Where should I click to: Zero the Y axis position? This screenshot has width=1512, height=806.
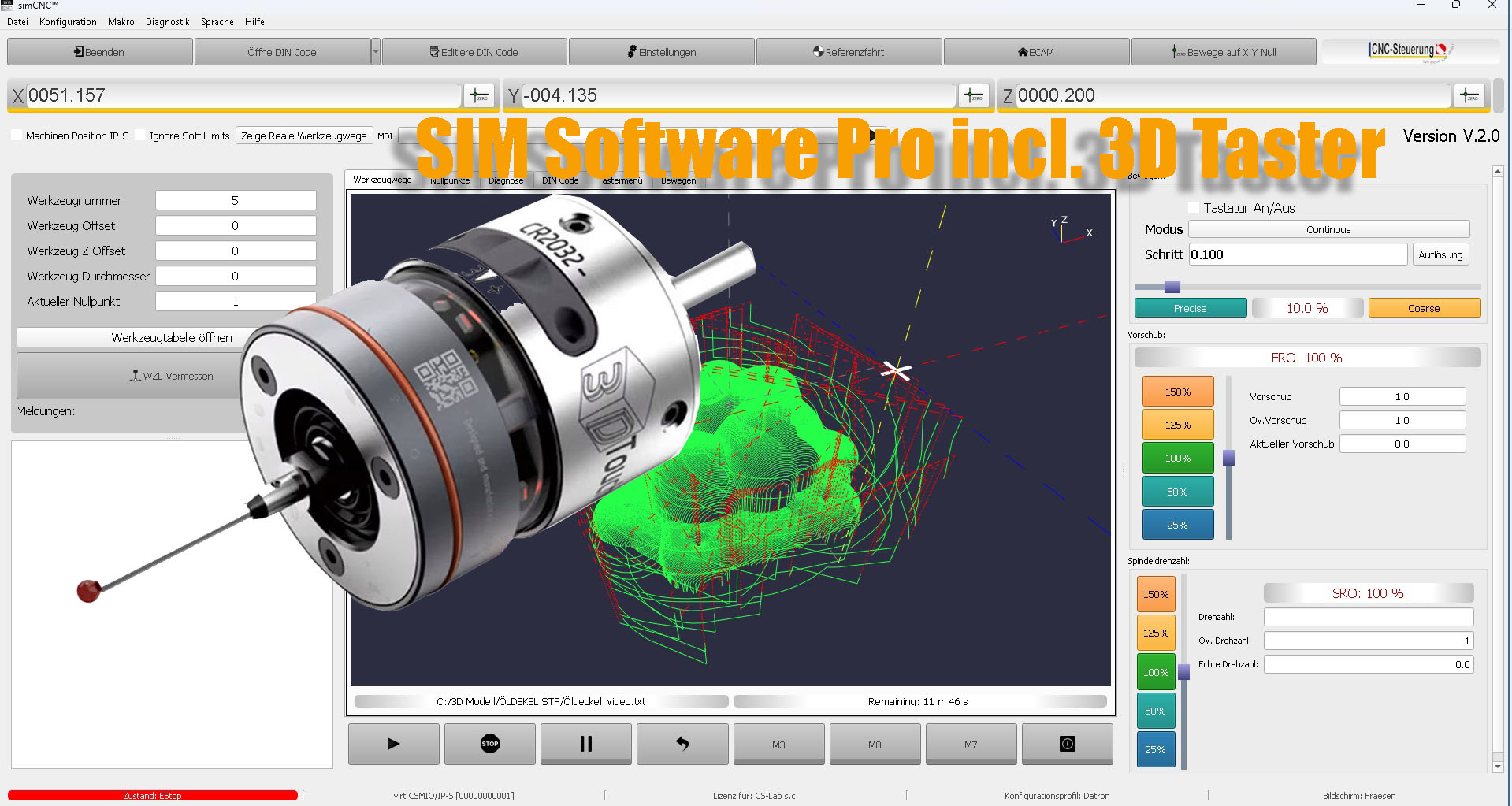point(974,96)
